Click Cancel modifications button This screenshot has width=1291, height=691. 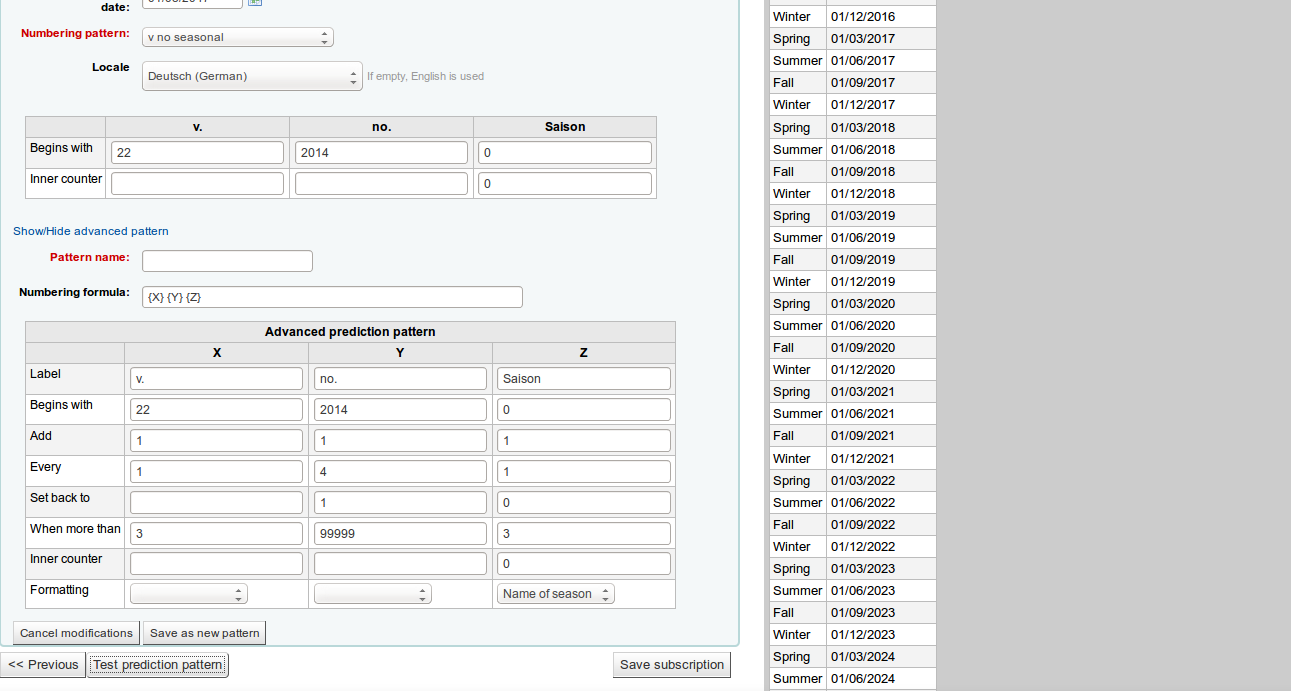tap(76, 633)
